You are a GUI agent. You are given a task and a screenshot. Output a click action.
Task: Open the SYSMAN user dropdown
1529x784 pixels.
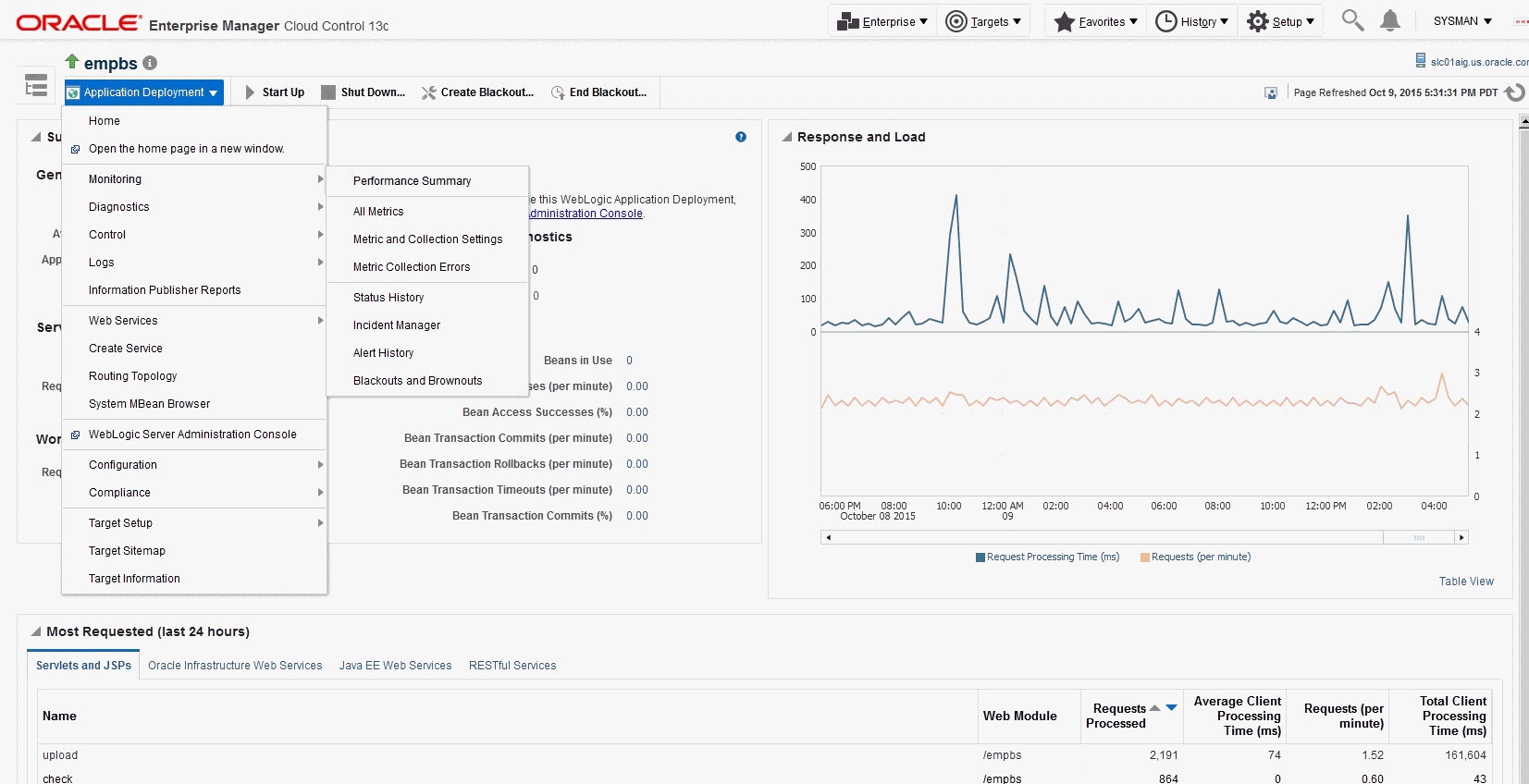coord(1462,21)
